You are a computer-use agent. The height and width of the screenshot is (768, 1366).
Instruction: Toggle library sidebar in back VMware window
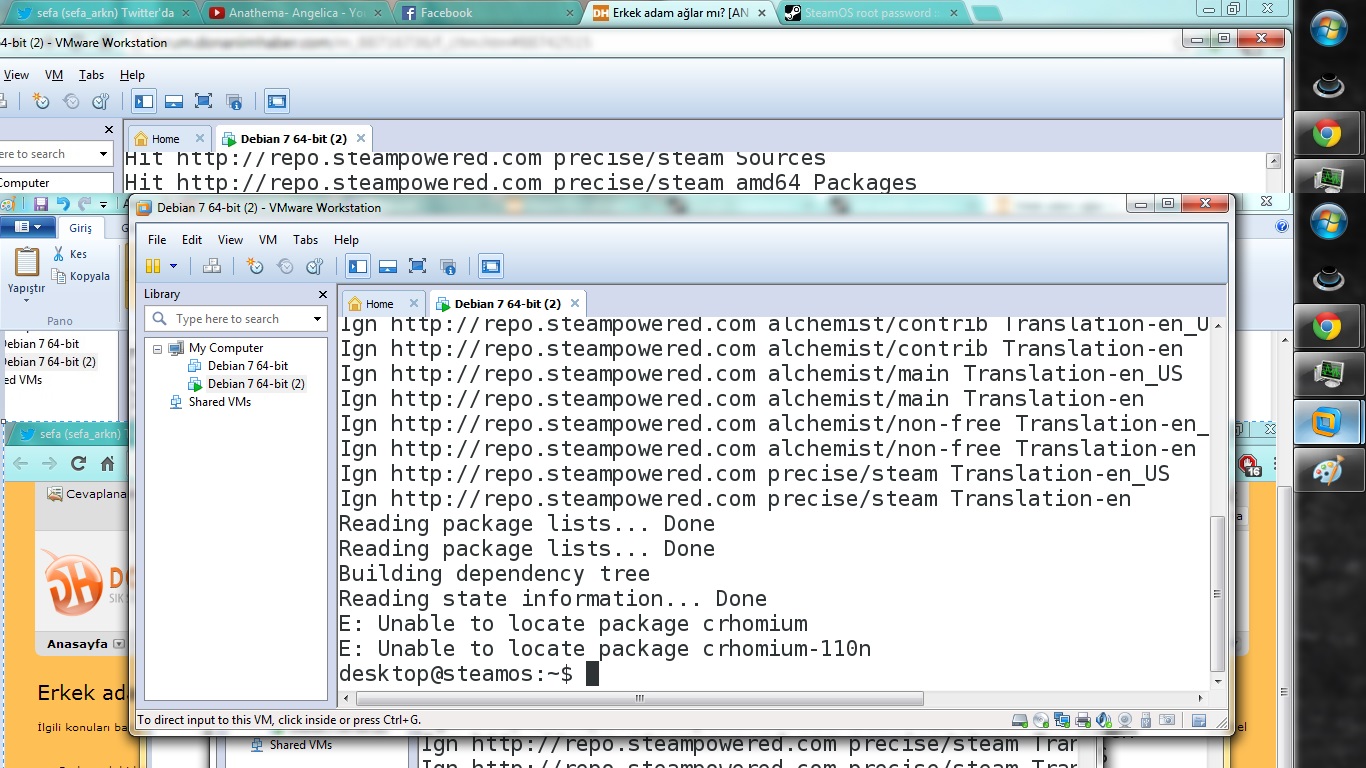pos(144,101)
